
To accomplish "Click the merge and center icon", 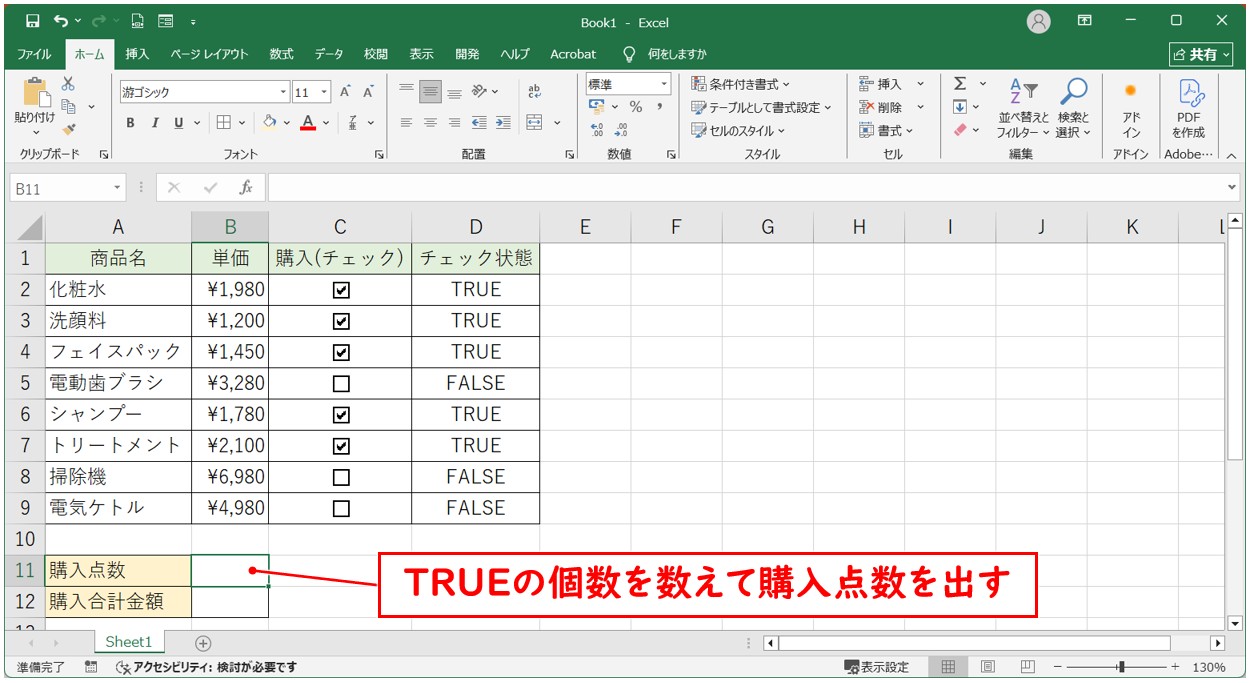I will click(534, 123).
